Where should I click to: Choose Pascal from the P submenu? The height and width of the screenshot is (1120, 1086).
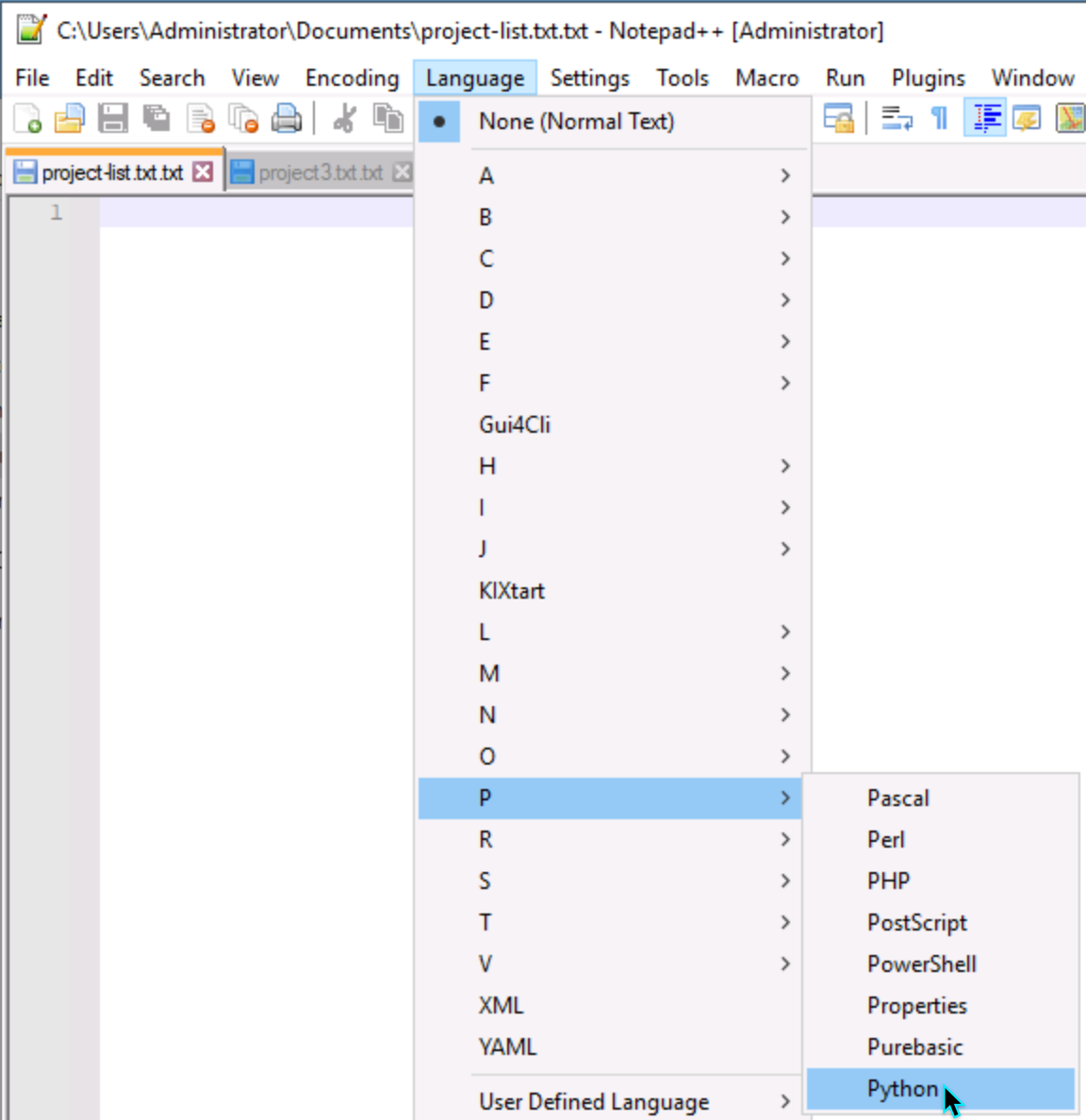(x=941, y=798)
